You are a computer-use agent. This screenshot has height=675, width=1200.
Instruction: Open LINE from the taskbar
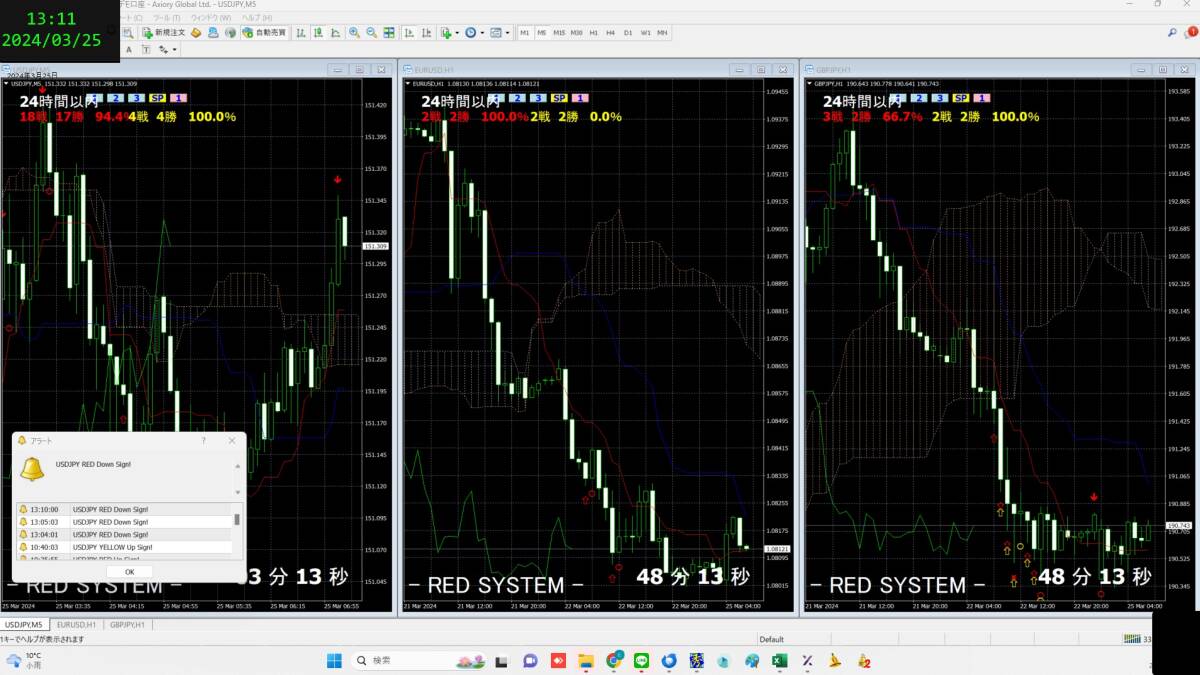642,660
